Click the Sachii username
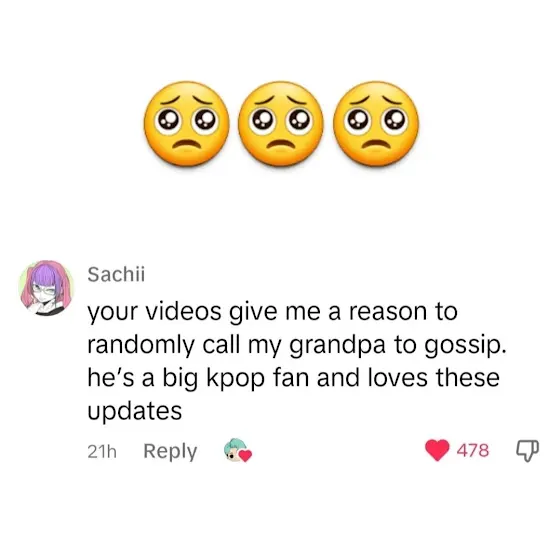This screenshot has width=560, height=560. 116,274
